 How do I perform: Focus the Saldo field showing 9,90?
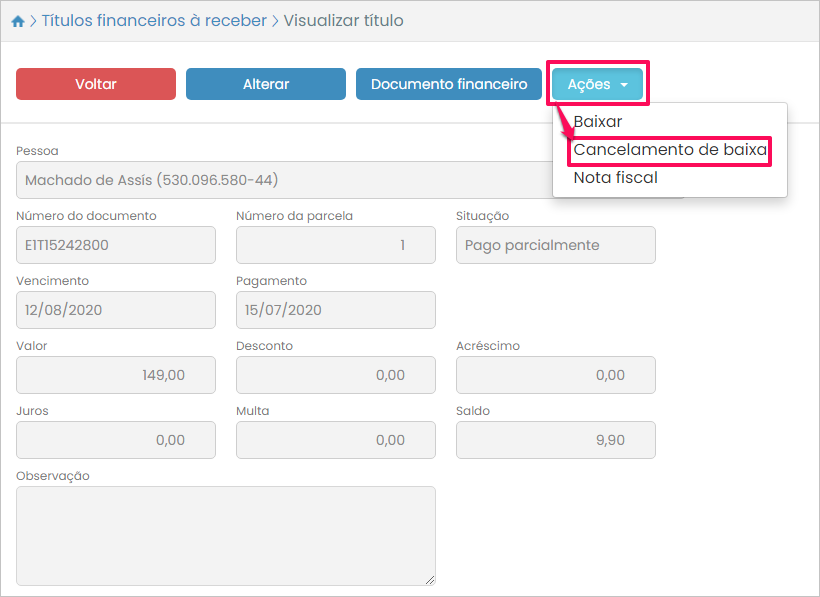tap(555, 440)
